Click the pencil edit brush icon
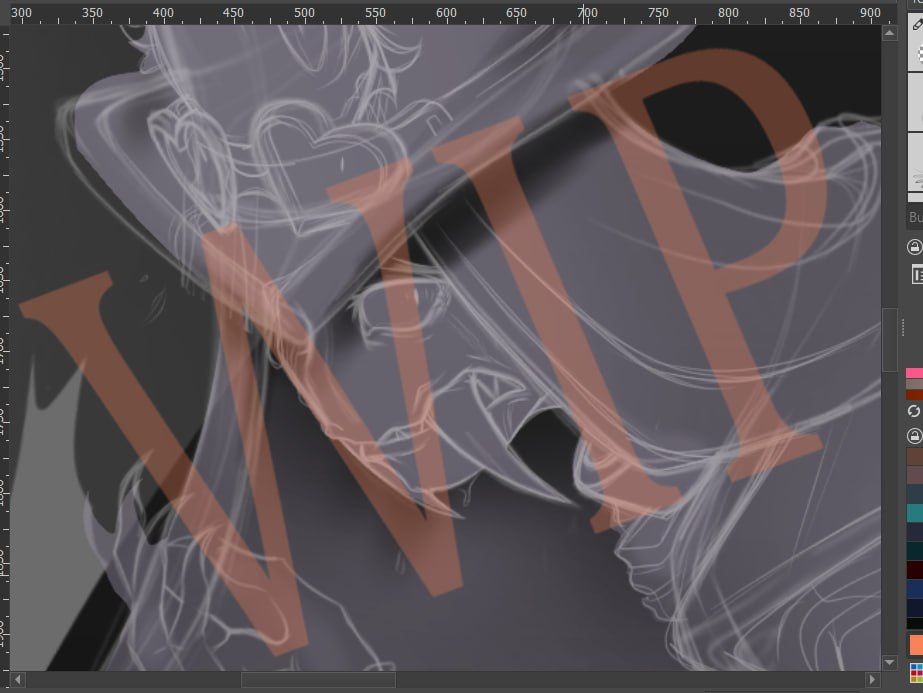 pos(917,24)
